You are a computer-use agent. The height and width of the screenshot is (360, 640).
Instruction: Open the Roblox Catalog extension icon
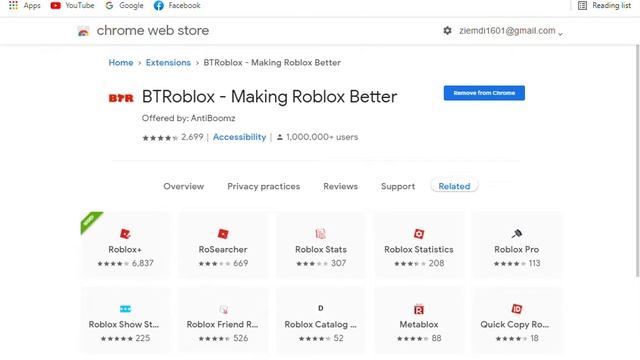(x=321, y=308)
